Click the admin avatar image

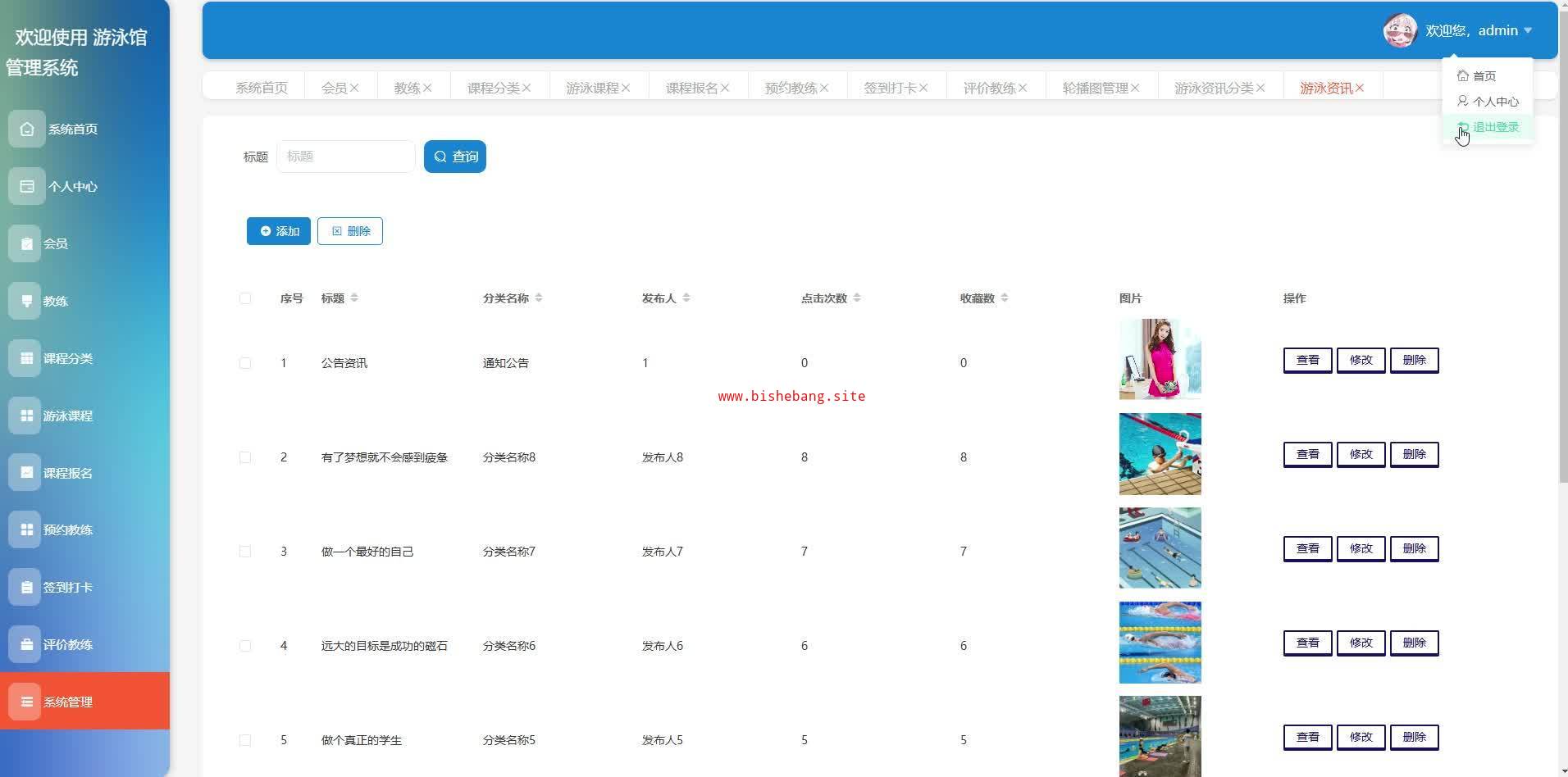point(1399,31)
